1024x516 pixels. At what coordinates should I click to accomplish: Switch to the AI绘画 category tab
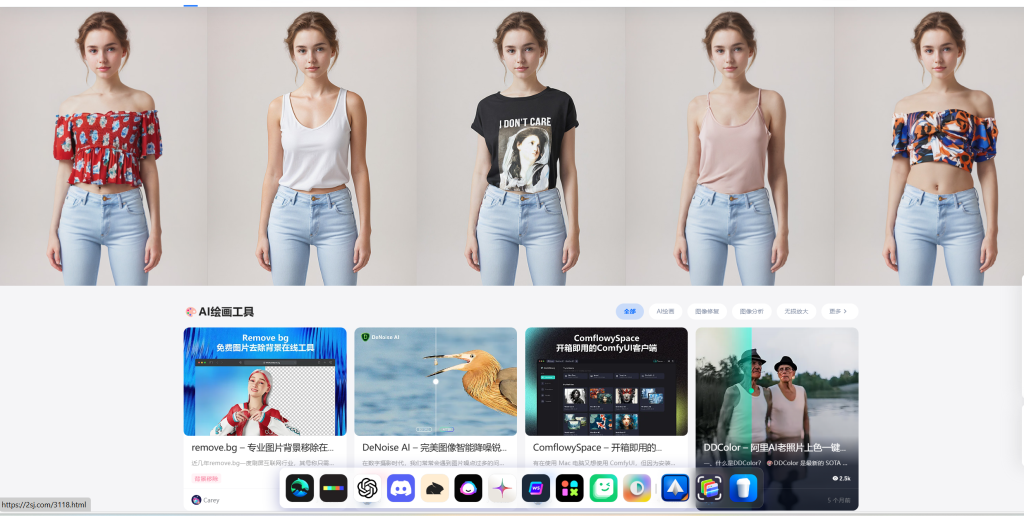click(x=666, y=311)
